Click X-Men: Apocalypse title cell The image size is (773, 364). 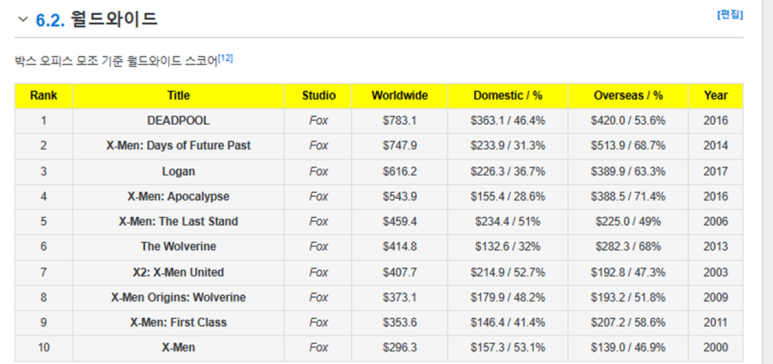[x=178, y=197]
